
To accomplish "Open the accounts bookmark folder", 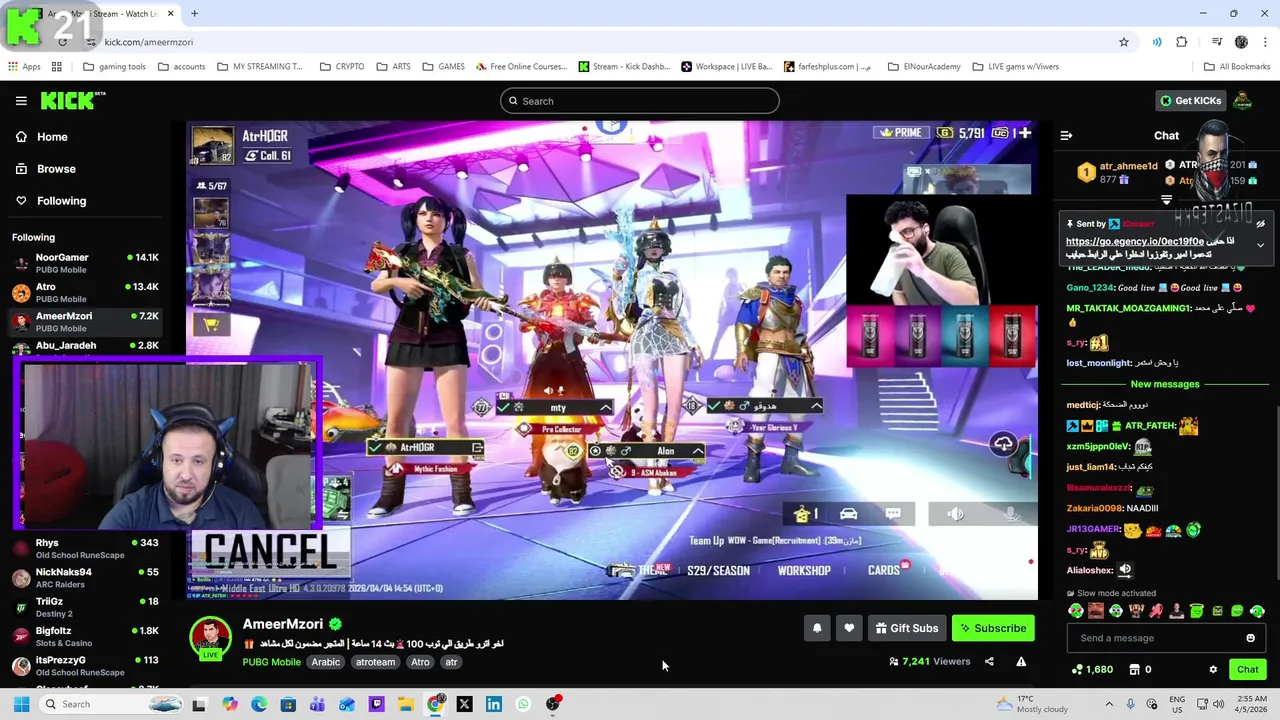I will pos(181,67).
